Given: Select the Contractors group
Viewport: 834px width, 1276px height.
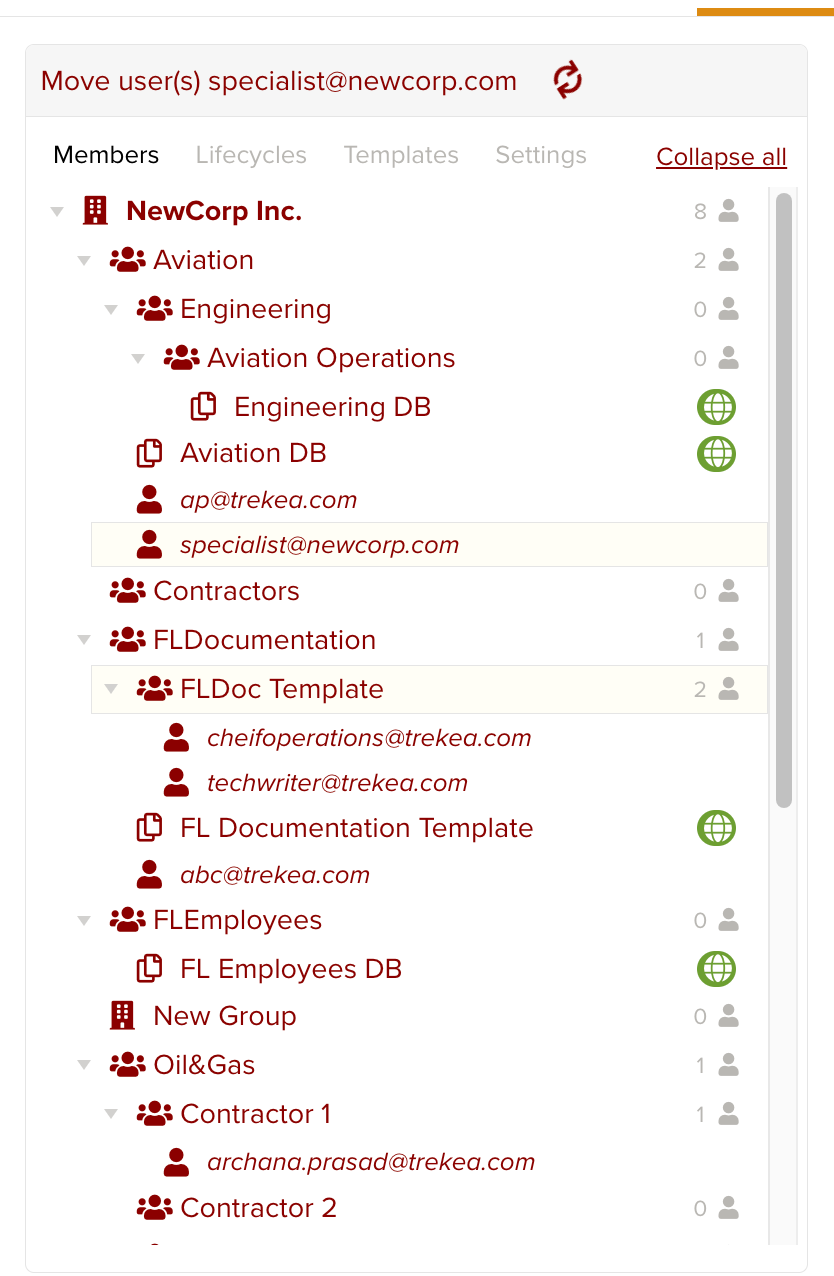Looking at the screenshot, I should 226,591.
